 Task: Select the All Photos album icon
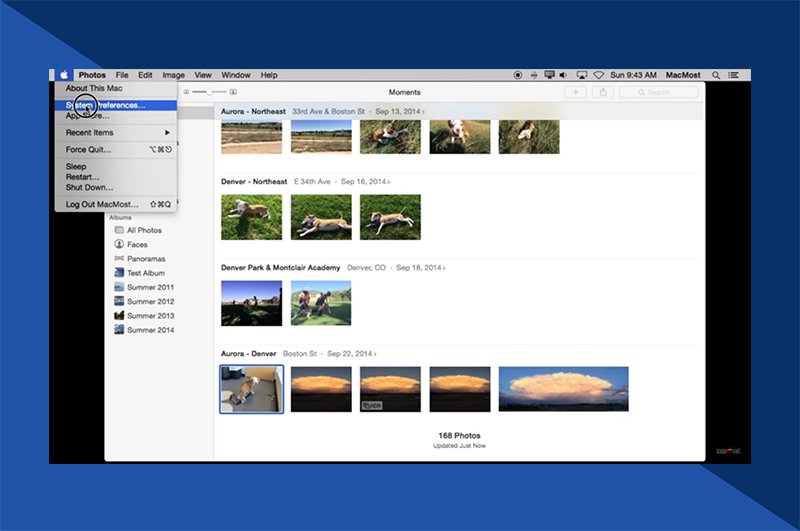point(119,230)
